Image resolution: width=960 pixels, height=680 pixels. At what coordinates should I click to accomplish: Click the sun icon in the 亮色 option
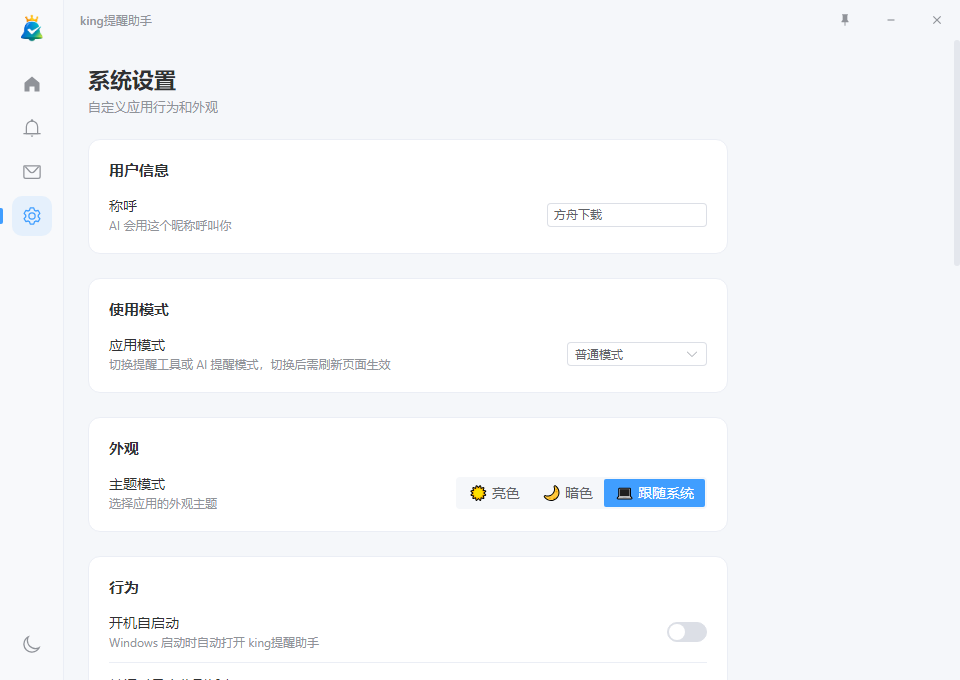tap(478, 492)
